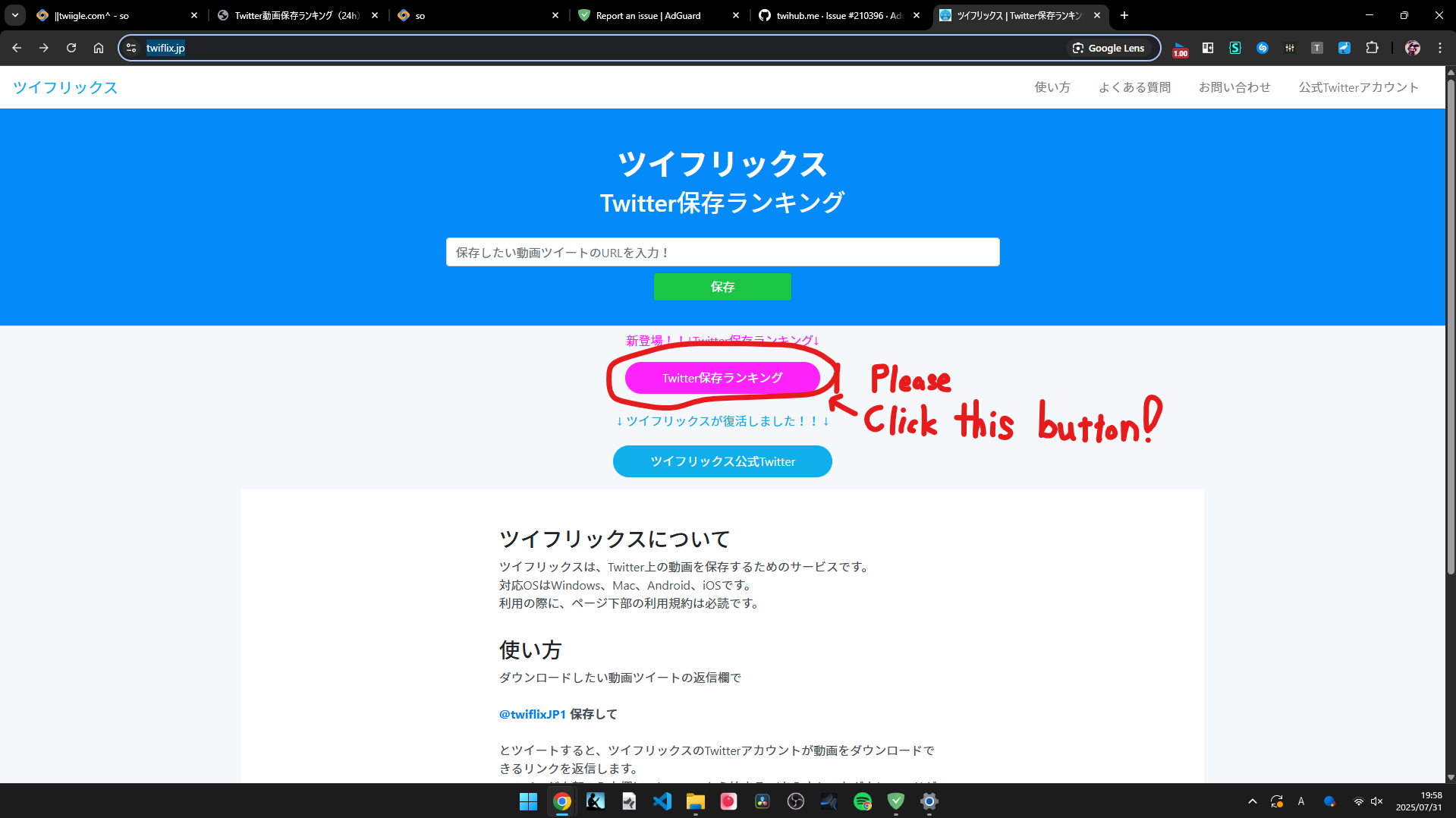Viewport: 1456px width, 818px height.
Task: Close the twiigle.com tab
Action: pyautogui.click(x=194, y=15)
